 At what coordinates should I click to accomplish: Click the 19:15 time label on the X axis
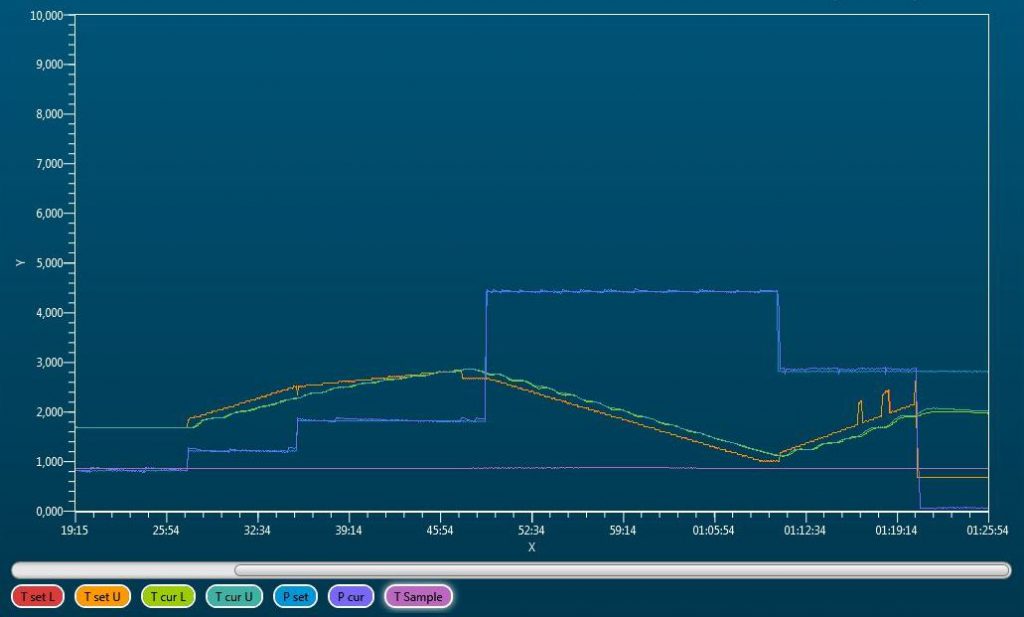click(x=75, y=531)
